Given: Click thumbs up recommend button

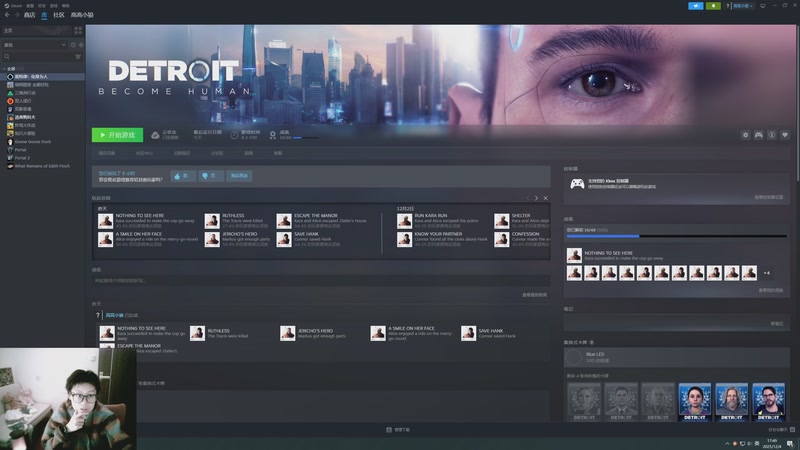Looking at the screenshot, I should (x=183, y=176).
